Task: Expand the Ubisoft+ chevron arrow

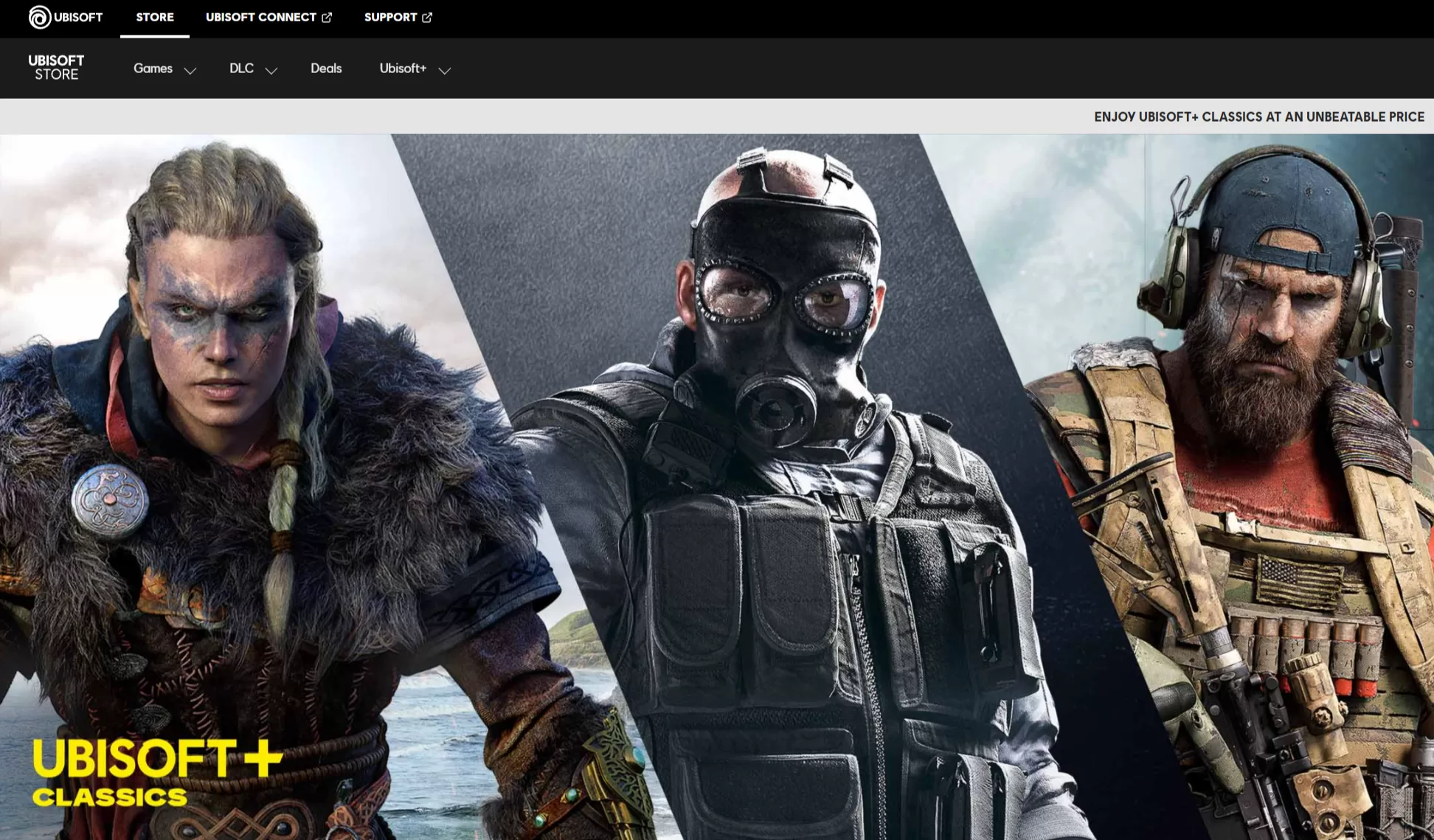Action: (444, 71)
